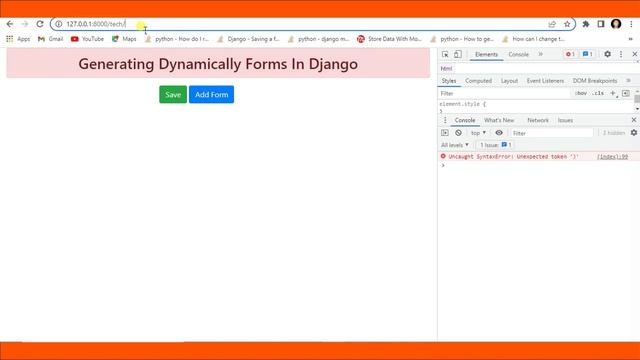Viewport: 640px width, 360px height.
Task: Add a new style rule plus icon
Action: tap(613, 94)
